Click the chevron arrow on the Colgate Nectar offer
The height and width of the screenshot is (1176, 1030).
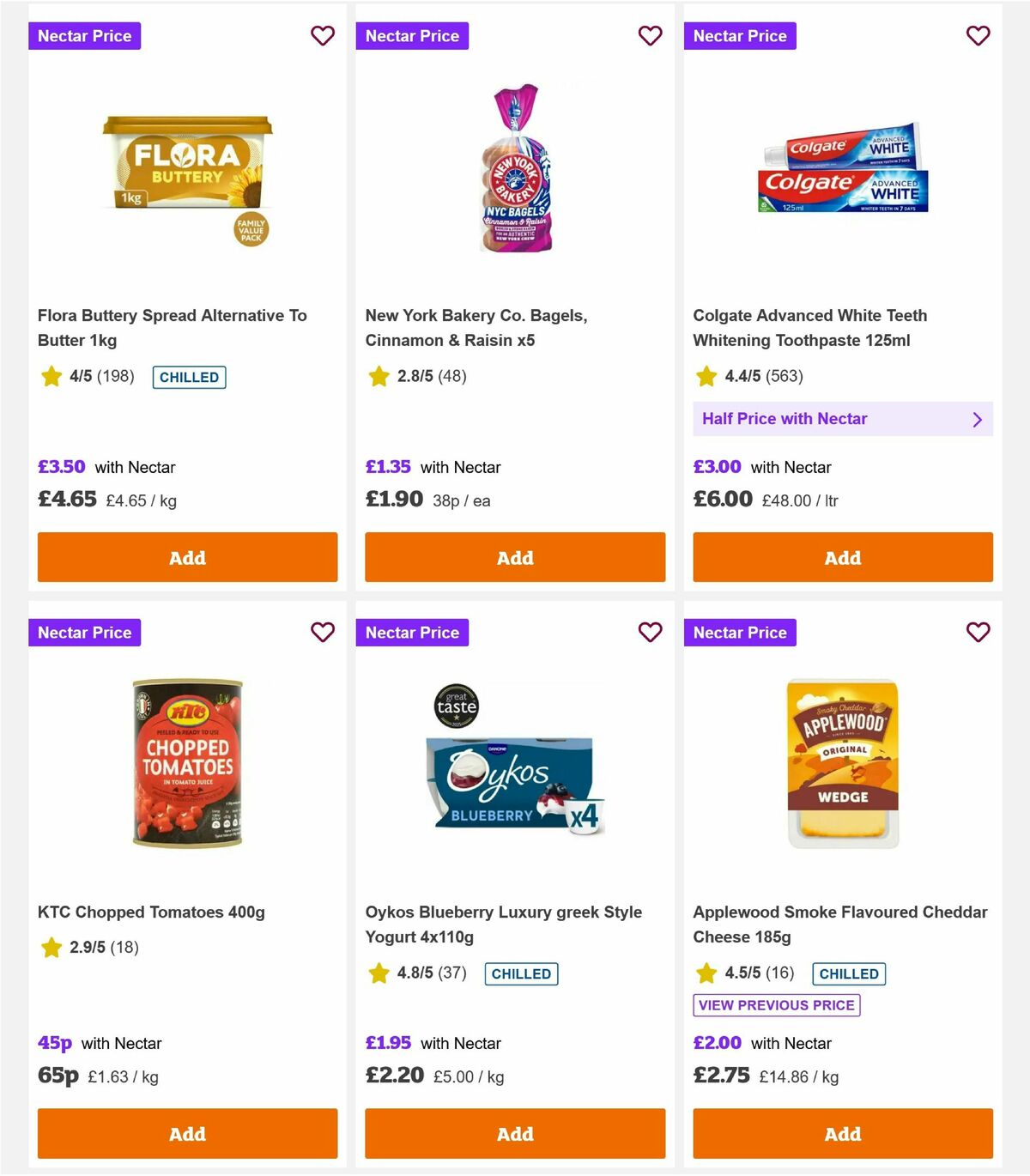(977, 419)
